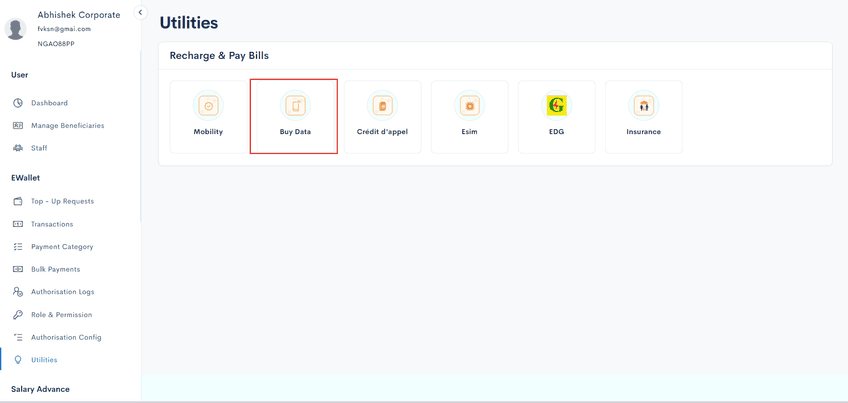Screen dimensions: 848x403
Task: Click the Transactions icon in sidebar
Action: coord(18,224)
